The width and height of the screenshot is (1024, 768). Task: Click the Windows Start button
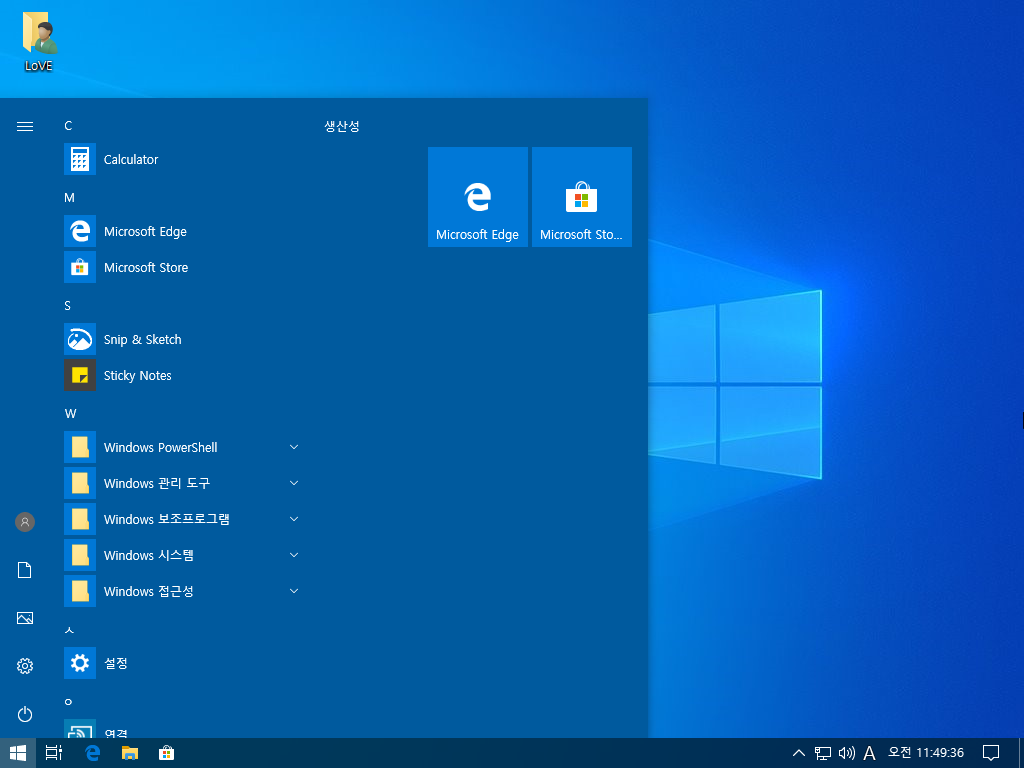point(18,753)
